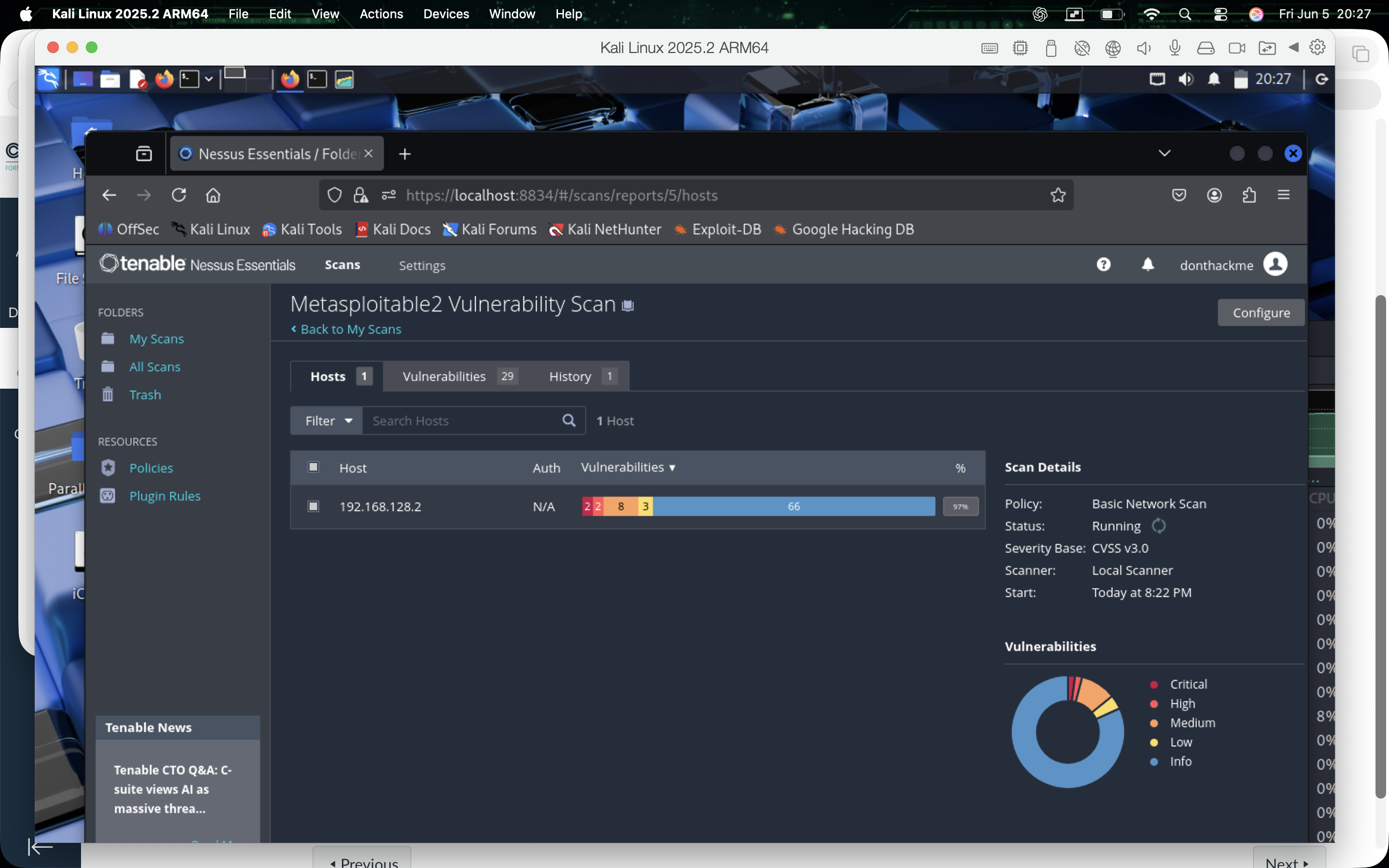Click the Kali panel notification bell
The height and width of the screenshot is (868, 1389).
coord(1213,79)
